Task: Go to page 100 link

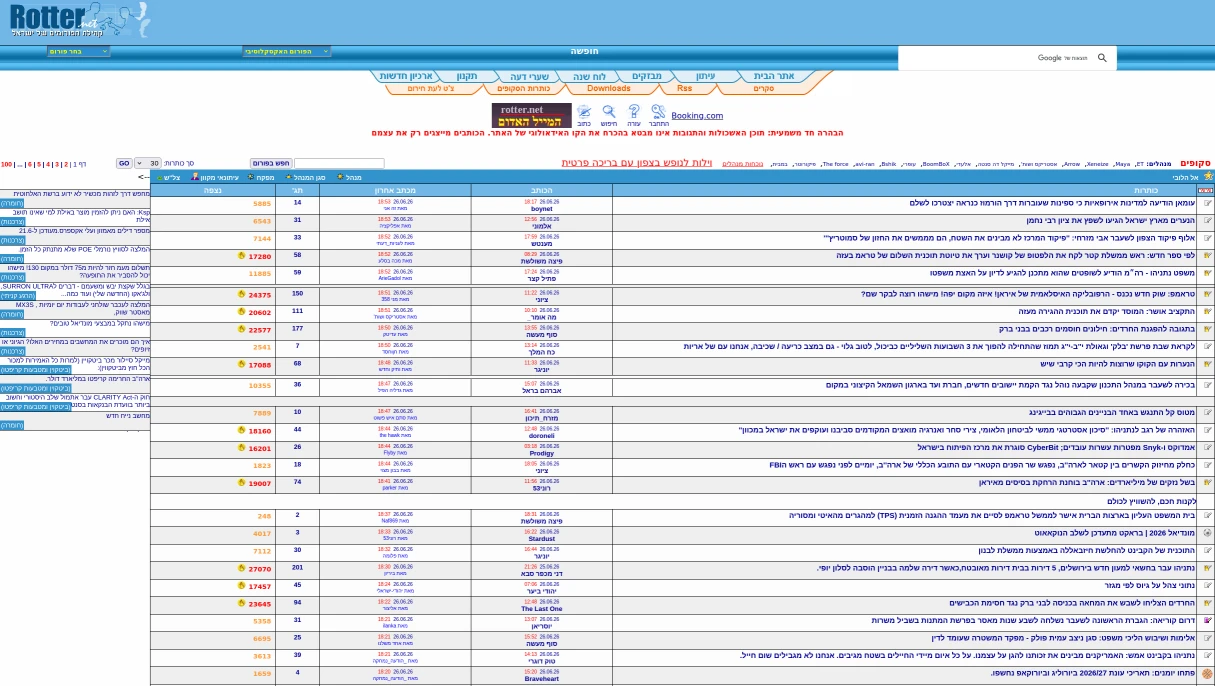Action: [7, 164]
